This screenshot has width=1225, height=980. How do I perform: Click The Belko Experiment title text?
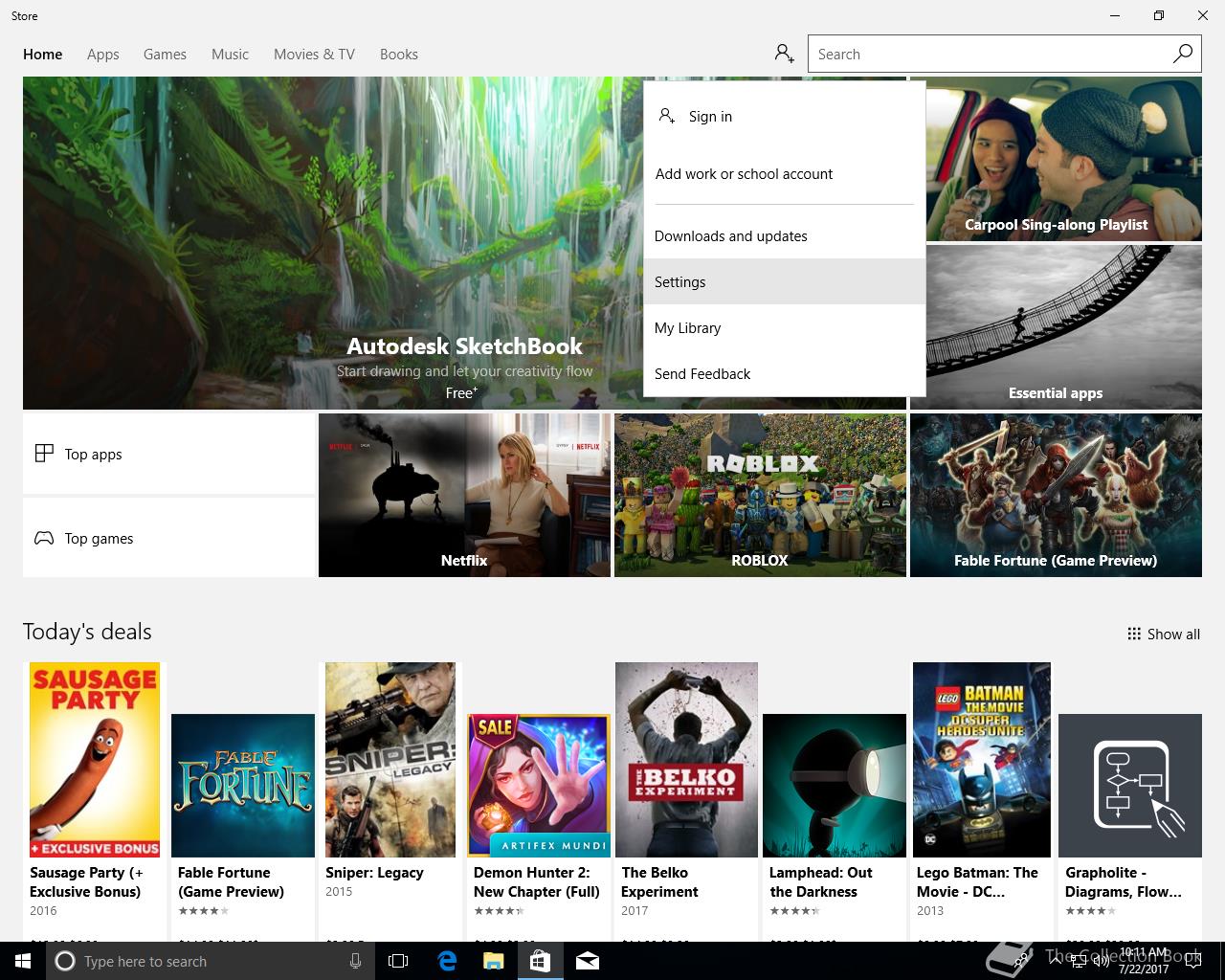click(660, 881)
